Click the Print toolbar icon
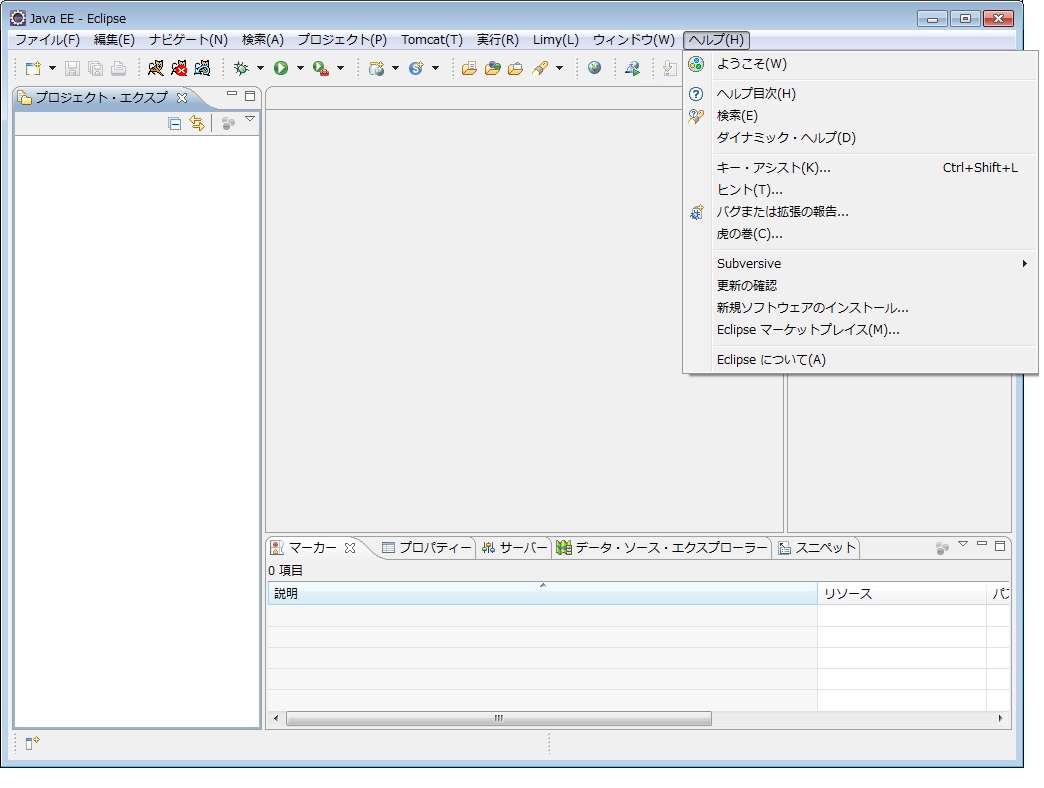Viewport: 1044px width, 788px height. [119, 68]
